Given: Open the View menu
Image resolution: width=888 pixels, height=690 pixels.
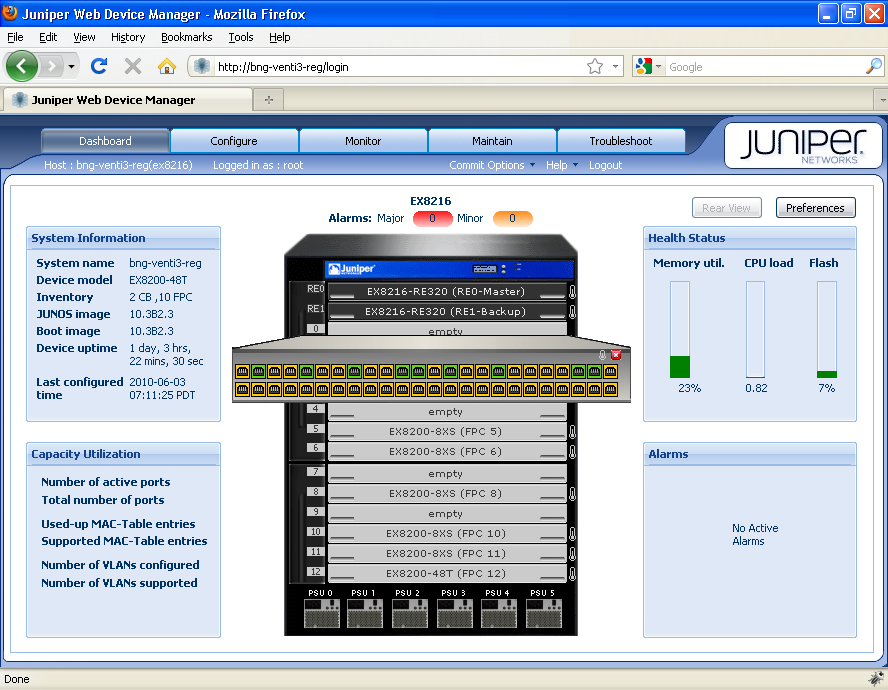Looking at the screenshot, I should click(x=84, y=37).
